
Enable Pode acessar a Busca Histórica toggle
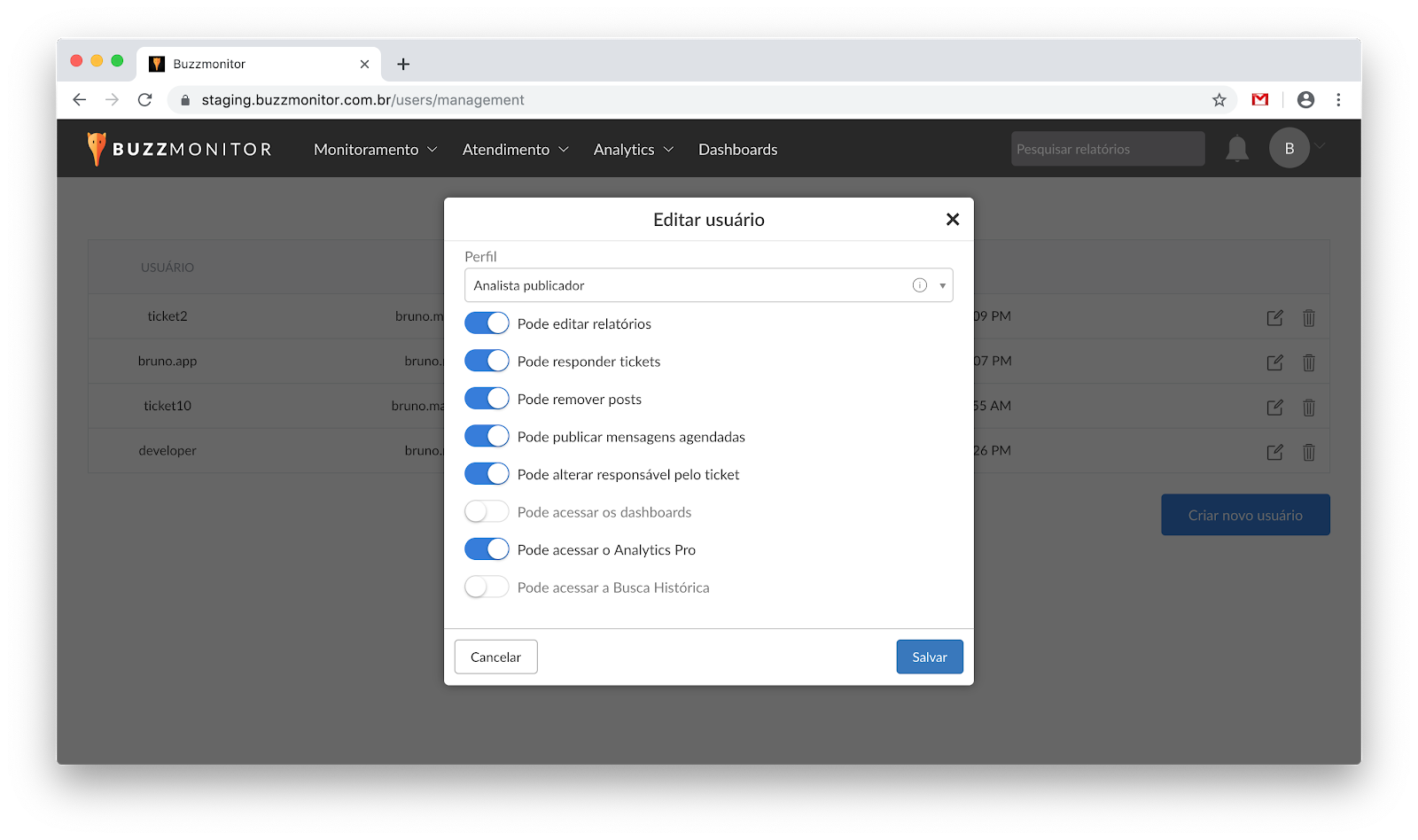tap(487, 587)
